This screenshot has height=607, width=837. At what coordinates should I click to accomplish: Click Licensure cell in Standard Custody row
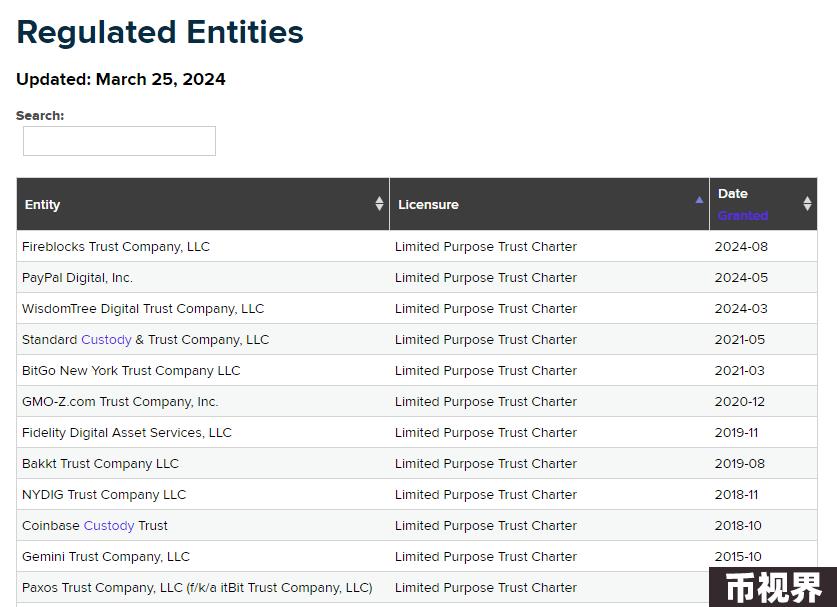(x=486, y=340)
